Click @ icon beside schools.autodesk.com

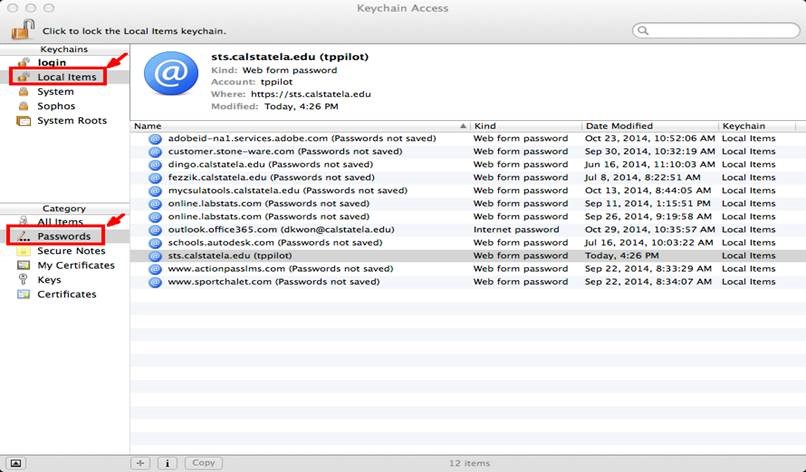click(x=155, y=243)
